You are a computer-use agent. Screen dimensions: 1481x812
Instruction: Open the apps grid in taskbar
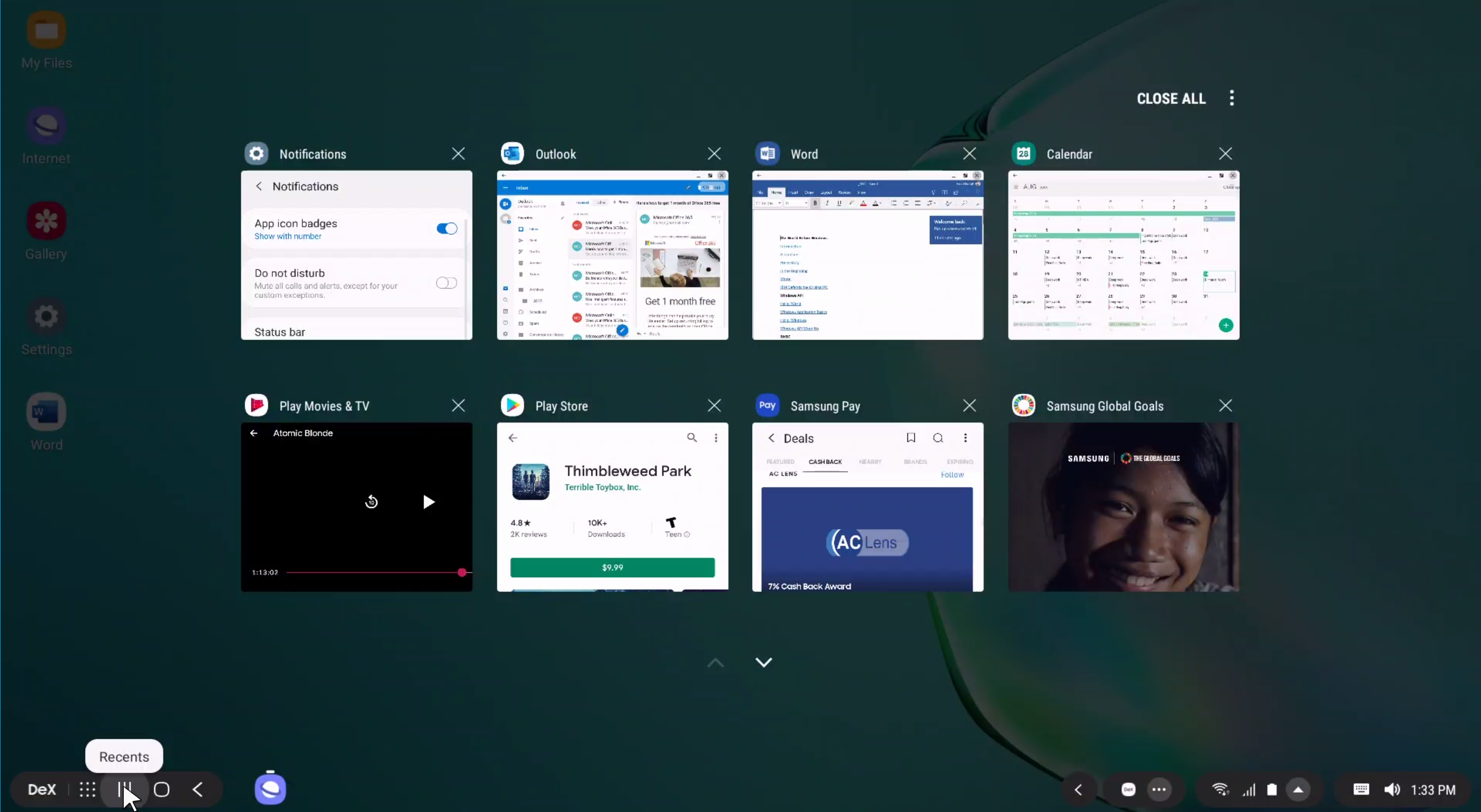click(87, 789)
